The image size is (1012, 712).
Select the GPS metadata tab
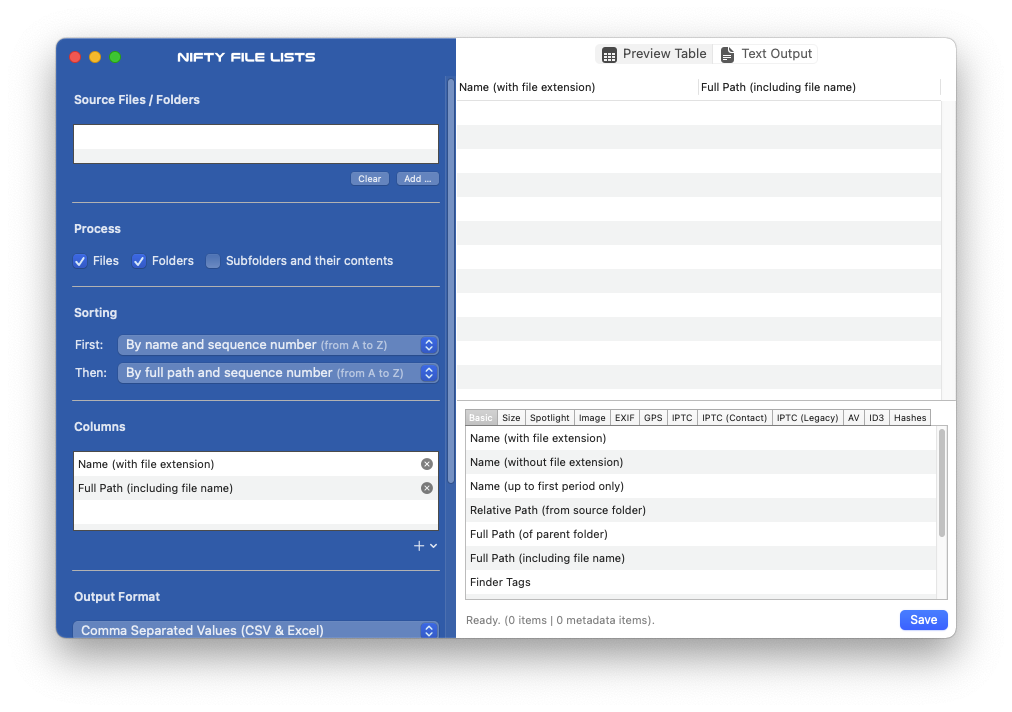pyautogui.click(x=653, y=418)
